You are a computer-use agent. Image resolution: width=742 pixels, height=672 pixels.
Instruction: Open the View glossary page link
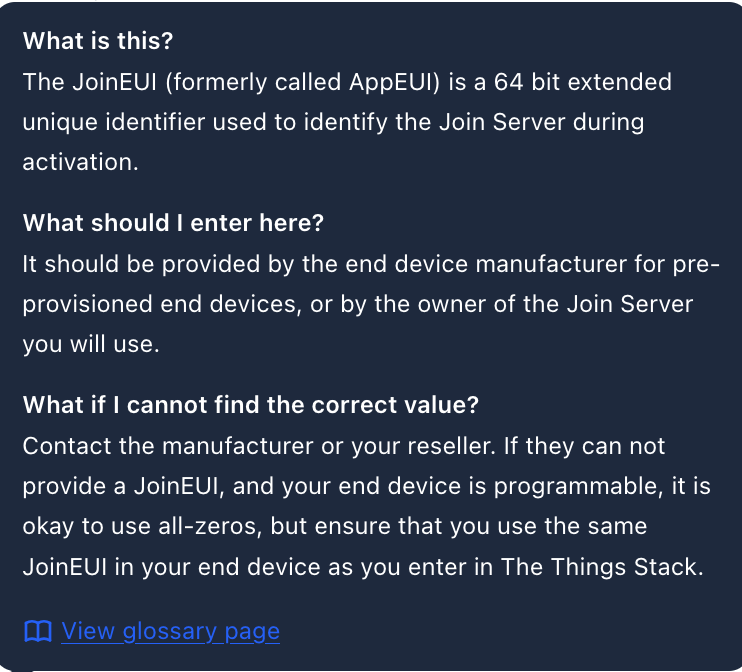point(170,632)
